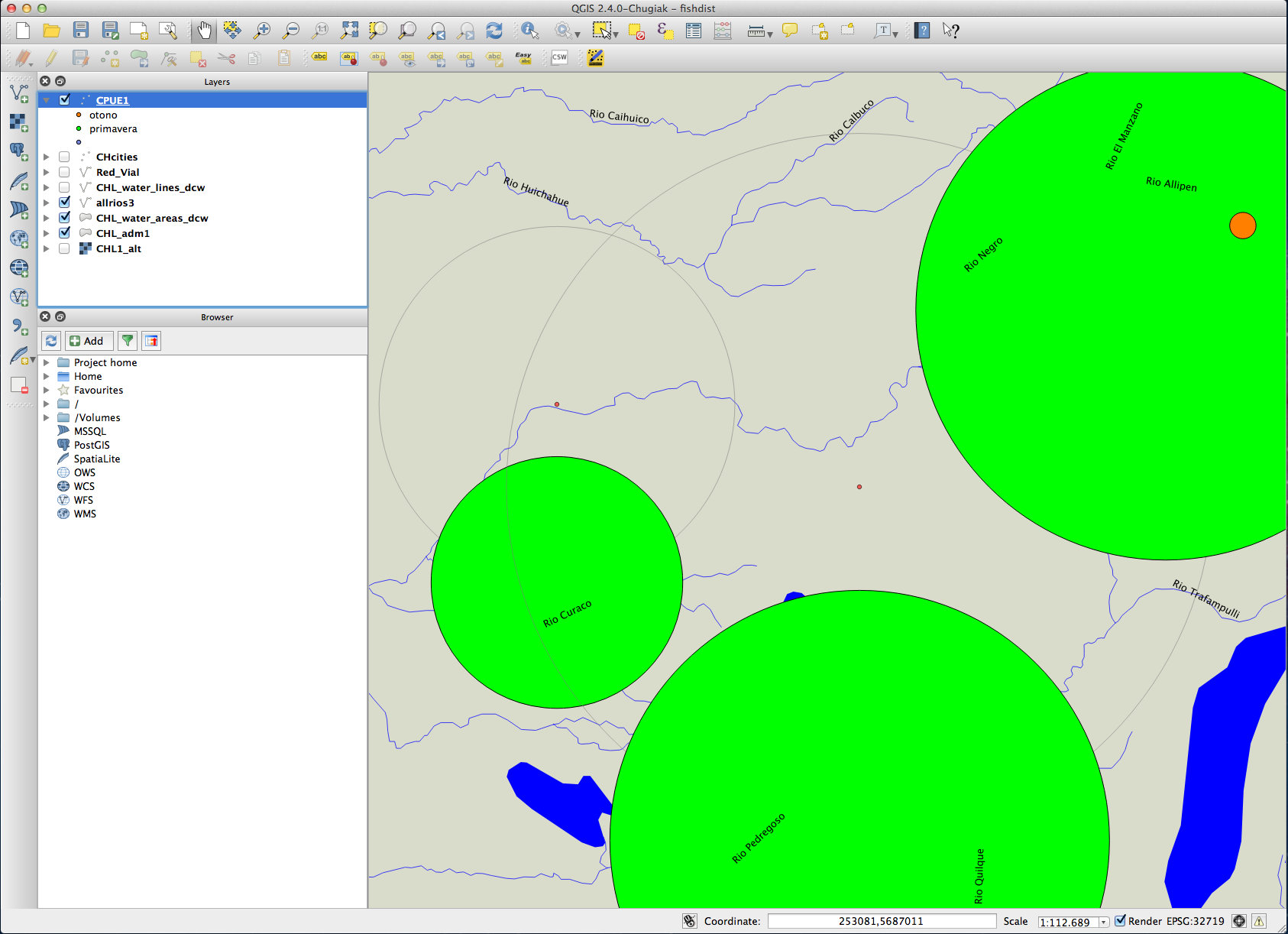Activate the Map Tips tool
The height and width of the screenshot is (934, 1288).
point(790,31)
